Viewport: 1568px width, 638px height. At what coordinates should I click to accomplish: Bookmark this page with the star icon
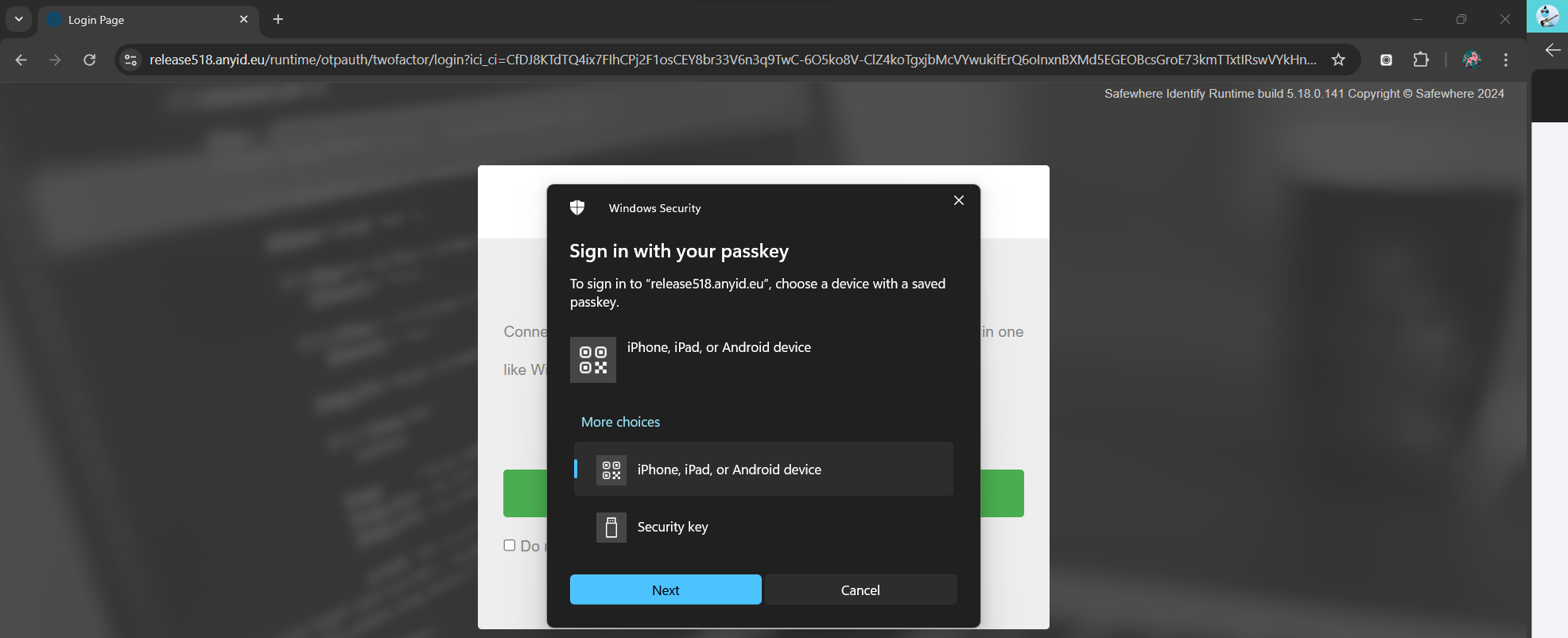pyautogui.click(x=1338, y=60)
